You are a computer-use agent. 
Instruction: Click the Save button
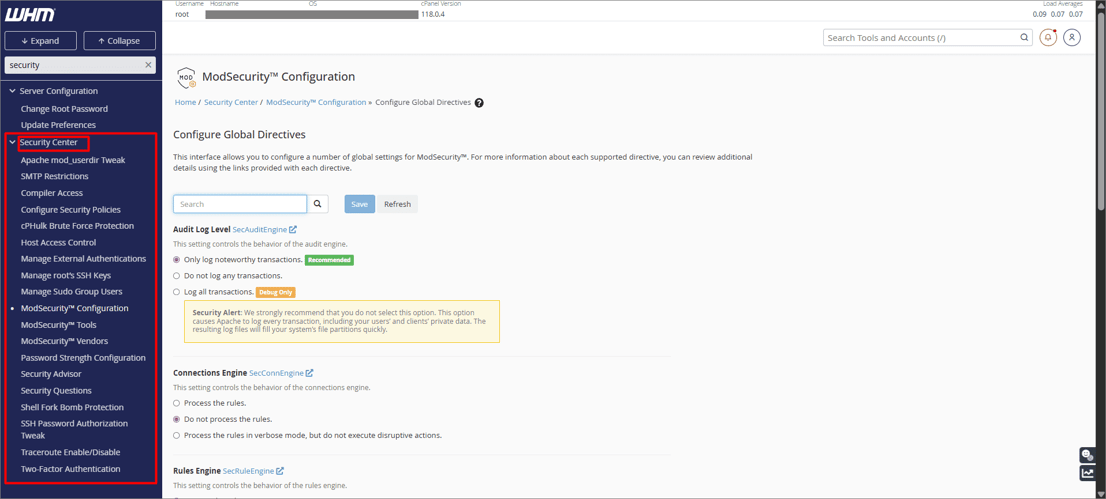pyautogui.click(x=360, y=204)
